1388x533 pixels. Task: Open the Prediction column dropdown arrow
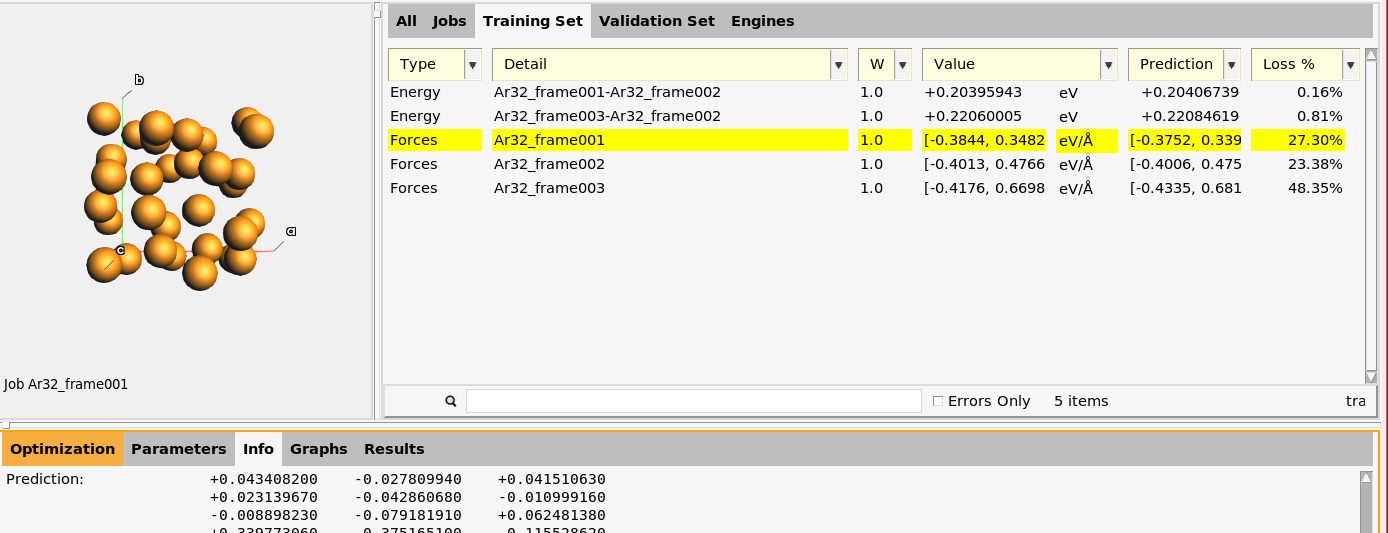[x=1231, y=65]
